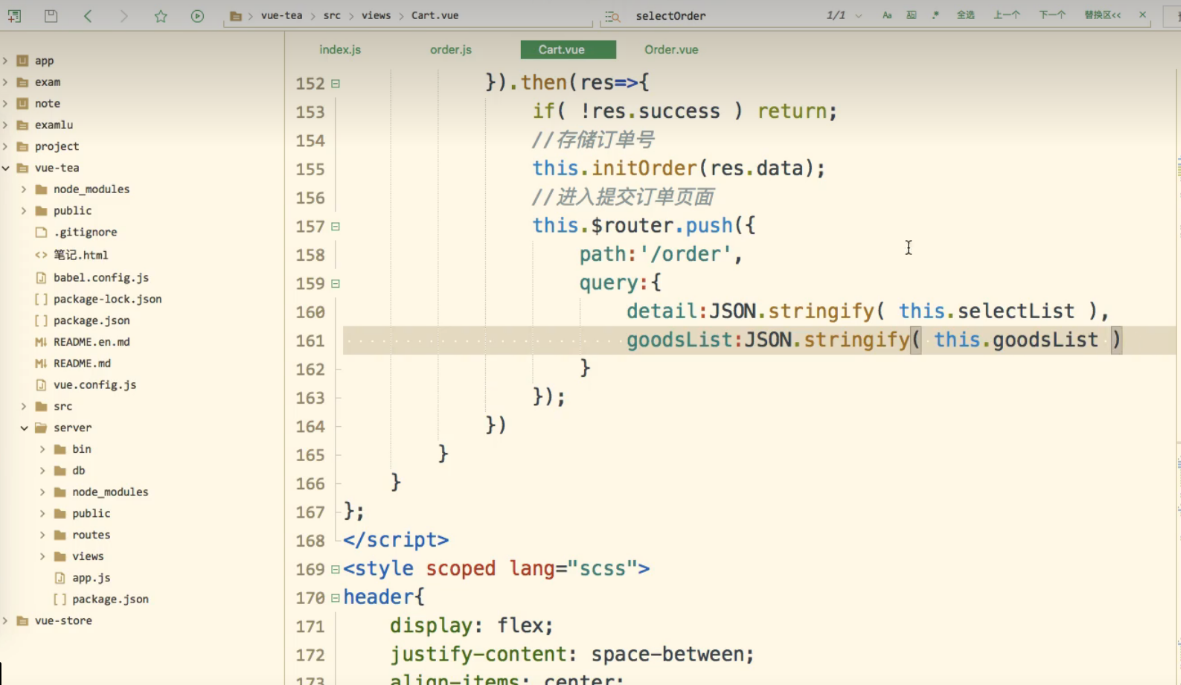
Task: Click the vue-tea project icon
Action: pos(23,168)
